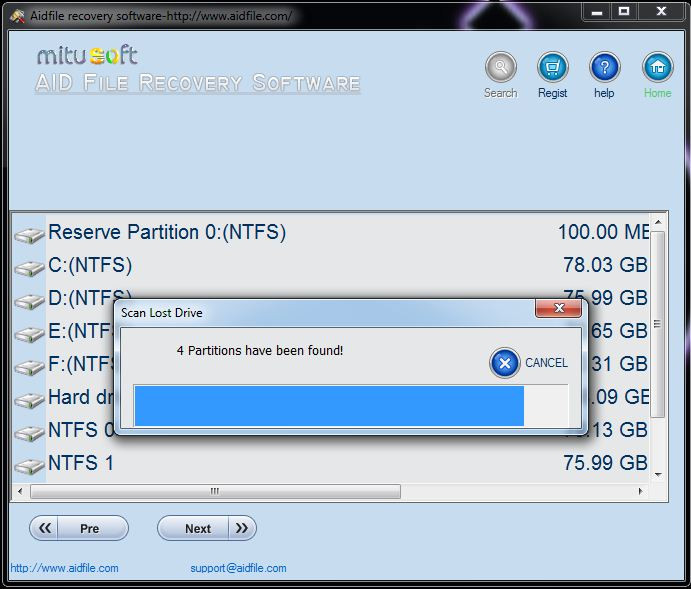Open the Regist shopping cart icon

tap(552, 67)
